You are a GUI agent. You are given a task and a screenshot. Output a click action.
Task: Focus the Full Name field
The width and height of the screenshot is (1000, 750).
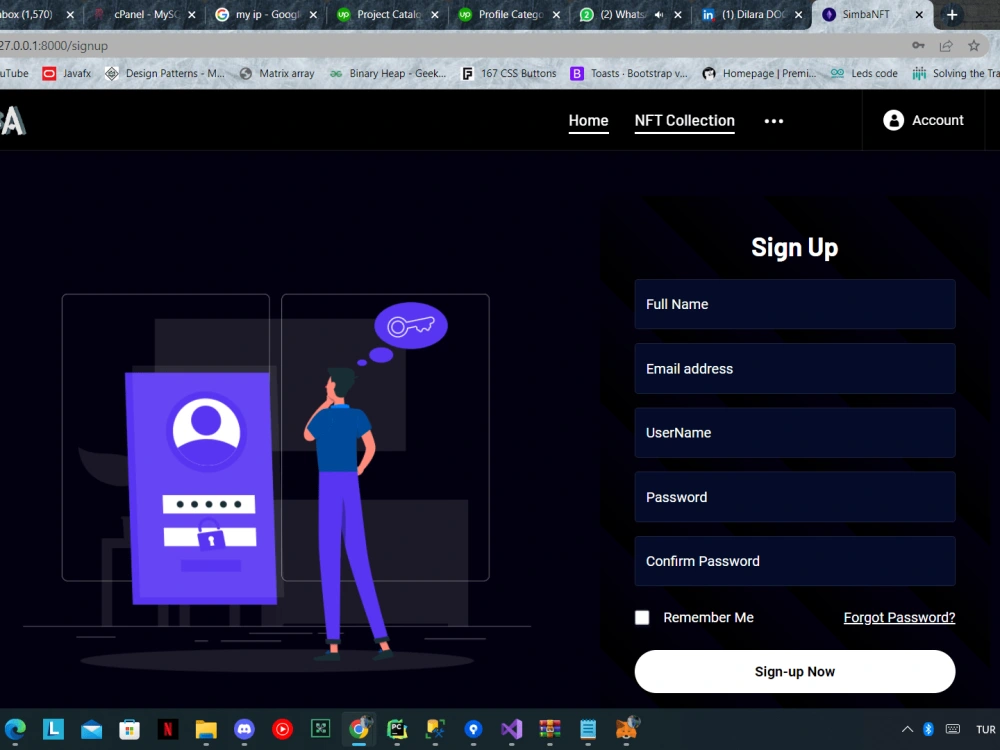(x=795, y=304)
